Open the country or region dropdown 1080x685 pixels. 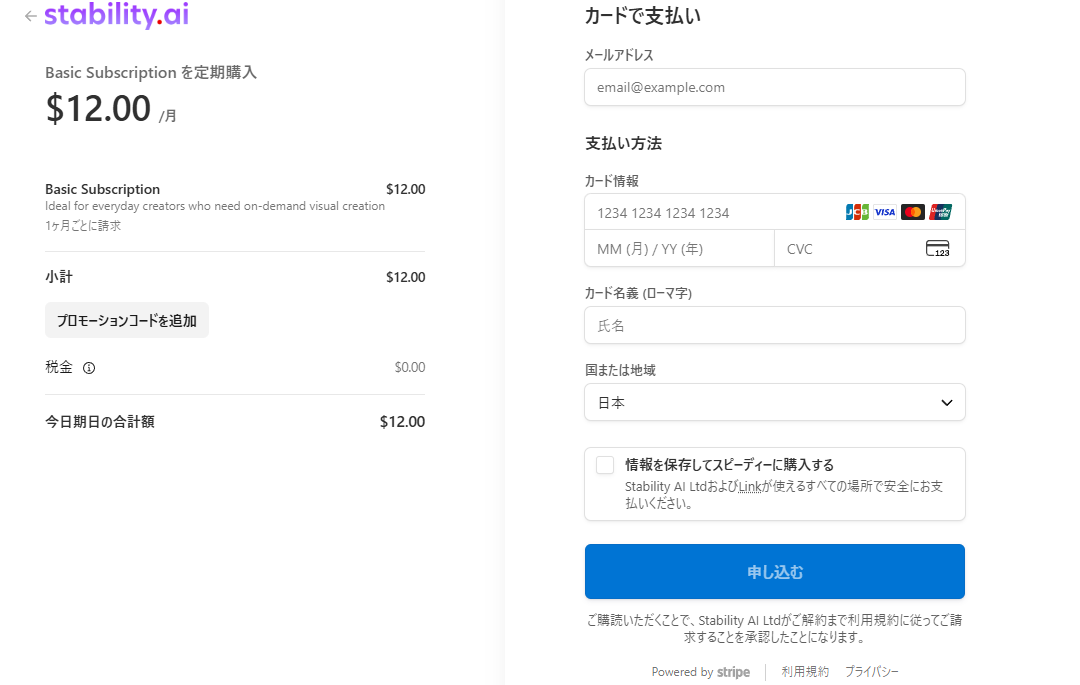tap(774, 402)
